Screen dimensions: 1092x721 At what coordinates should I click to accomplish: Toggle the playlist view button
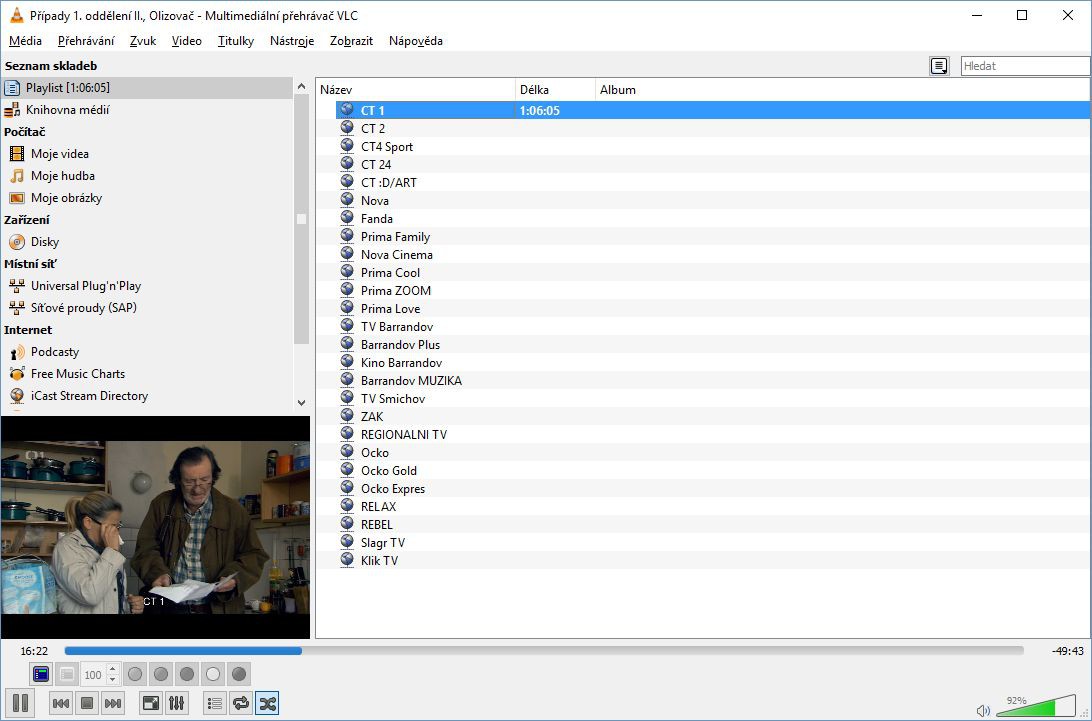(x=215, y=704)
